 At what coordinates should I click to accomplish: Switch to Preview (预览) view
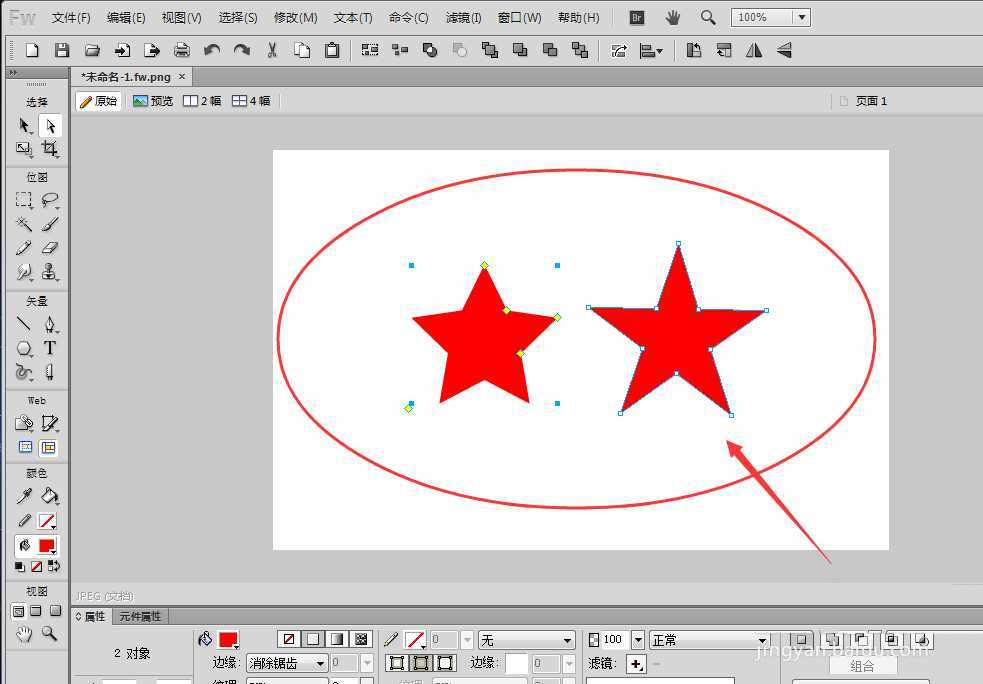pyautogui.click(x=153, y=101)
